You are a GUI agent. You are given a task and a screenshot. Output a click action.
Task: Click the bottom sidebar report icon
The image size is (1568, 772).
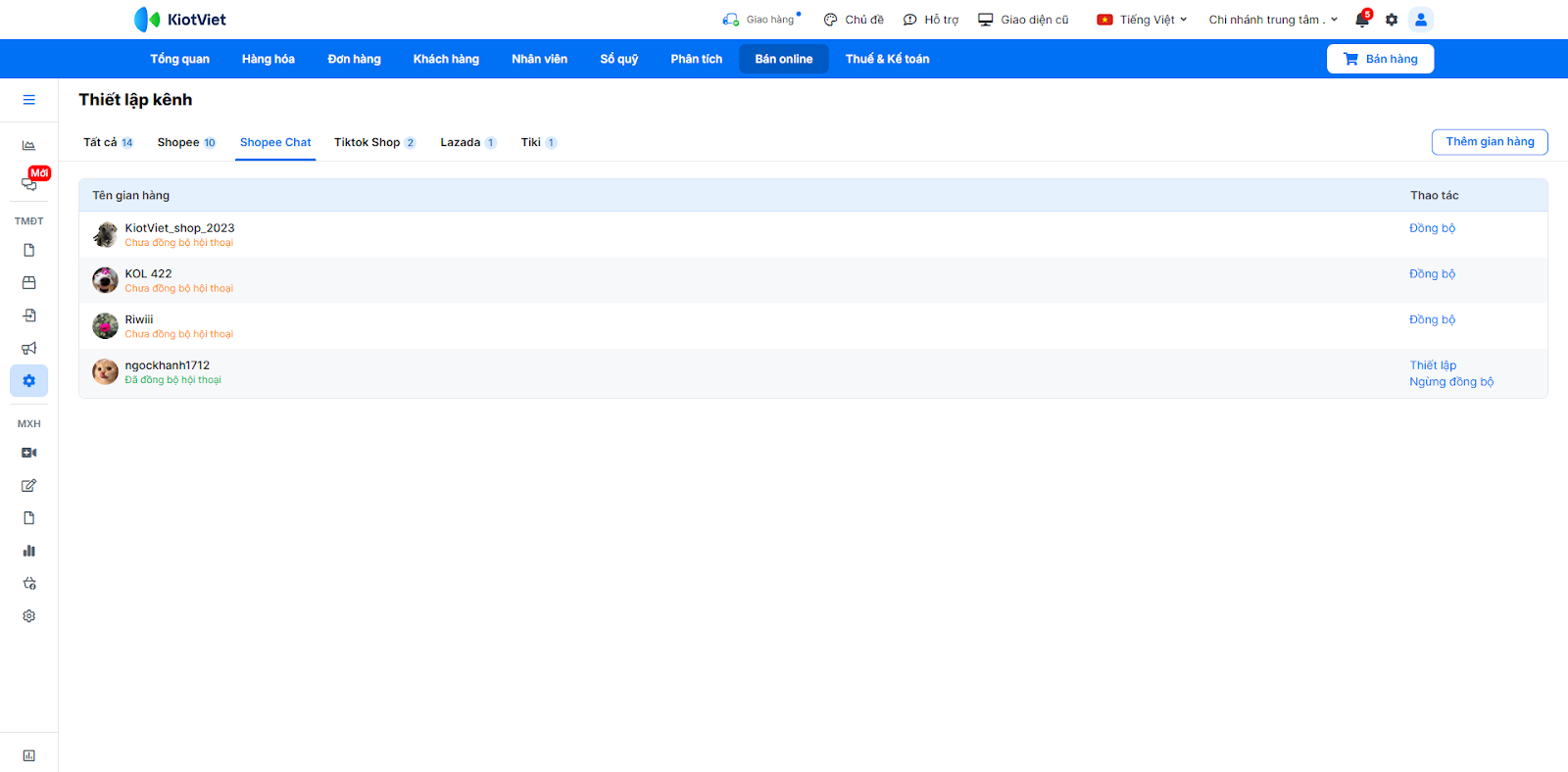coord(29,755)
